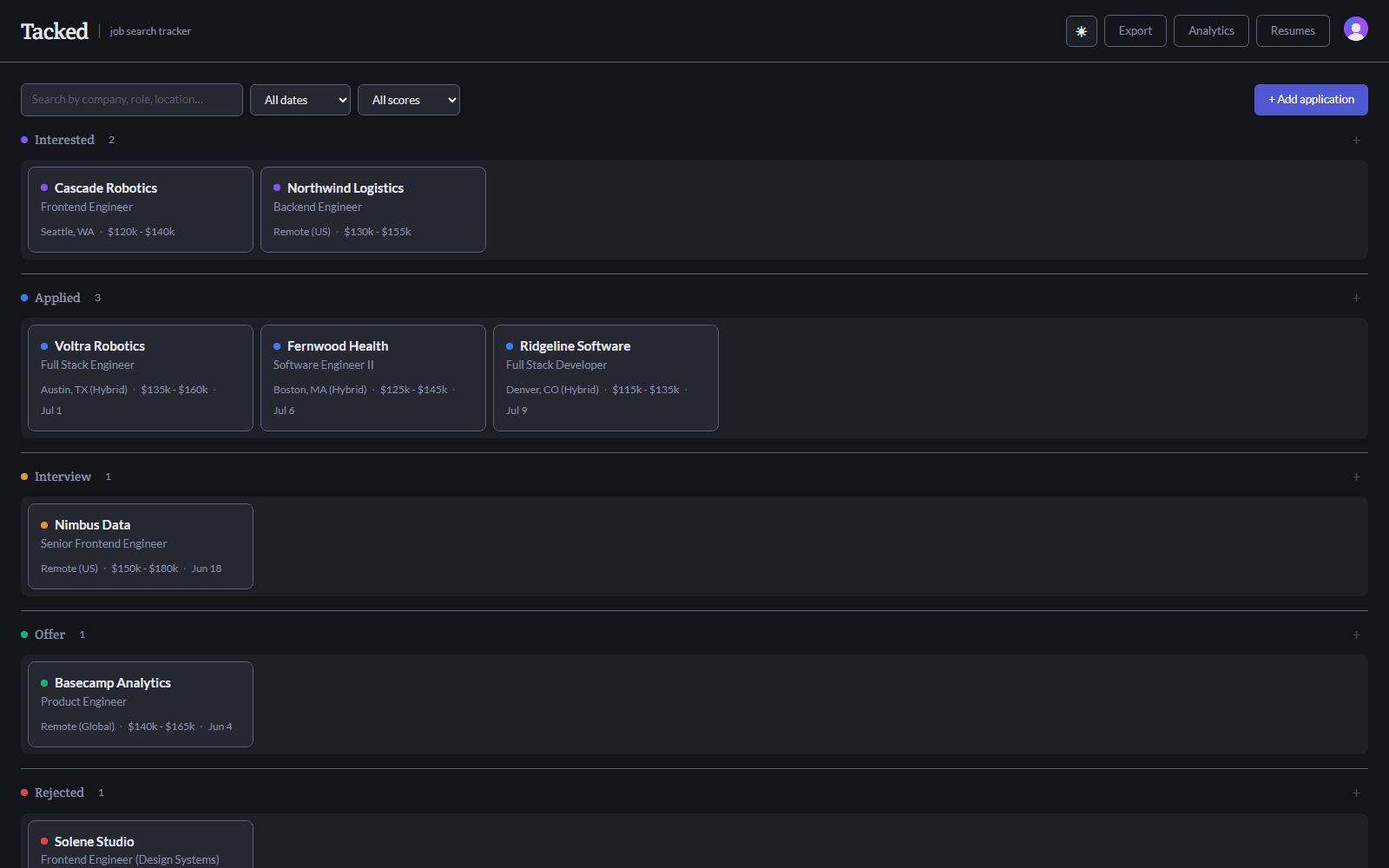Click the Interview section heading
This screenshot has height=868, width=1389.
(63, 477)
